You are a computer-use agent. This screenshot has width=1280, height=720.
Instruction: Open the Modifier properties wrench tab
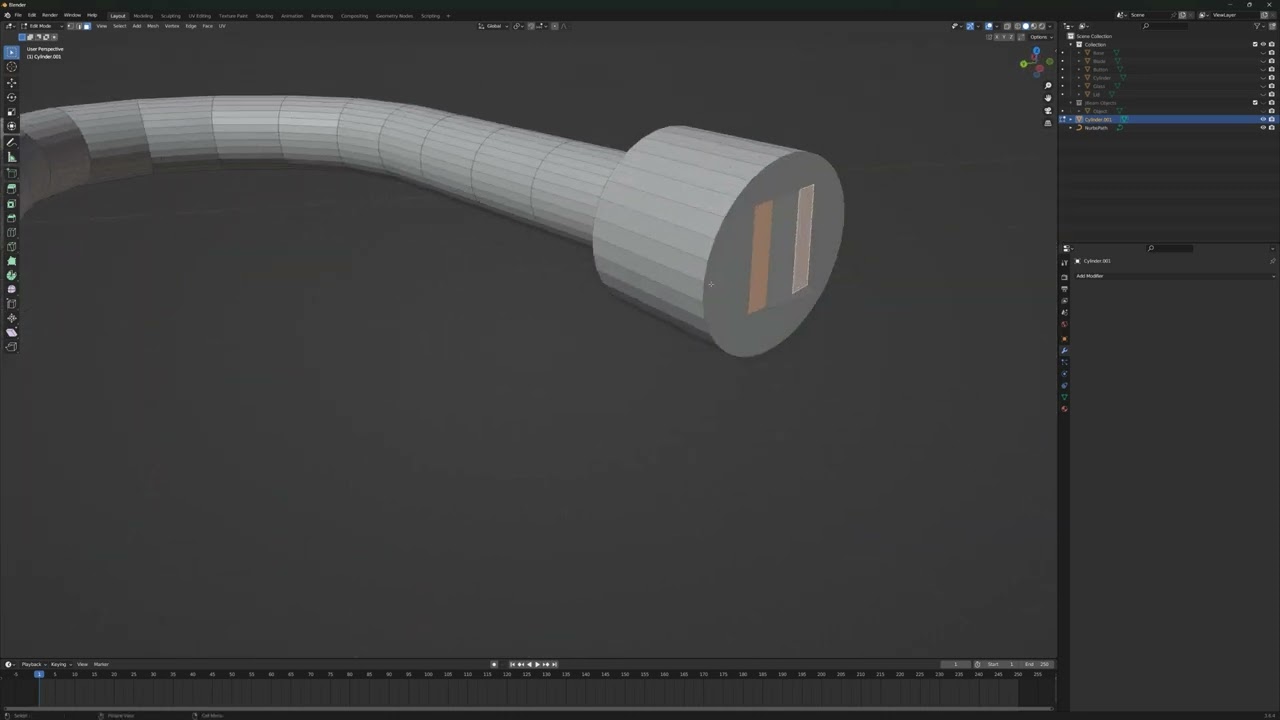pyautogui.click(x=1064, y=350)
